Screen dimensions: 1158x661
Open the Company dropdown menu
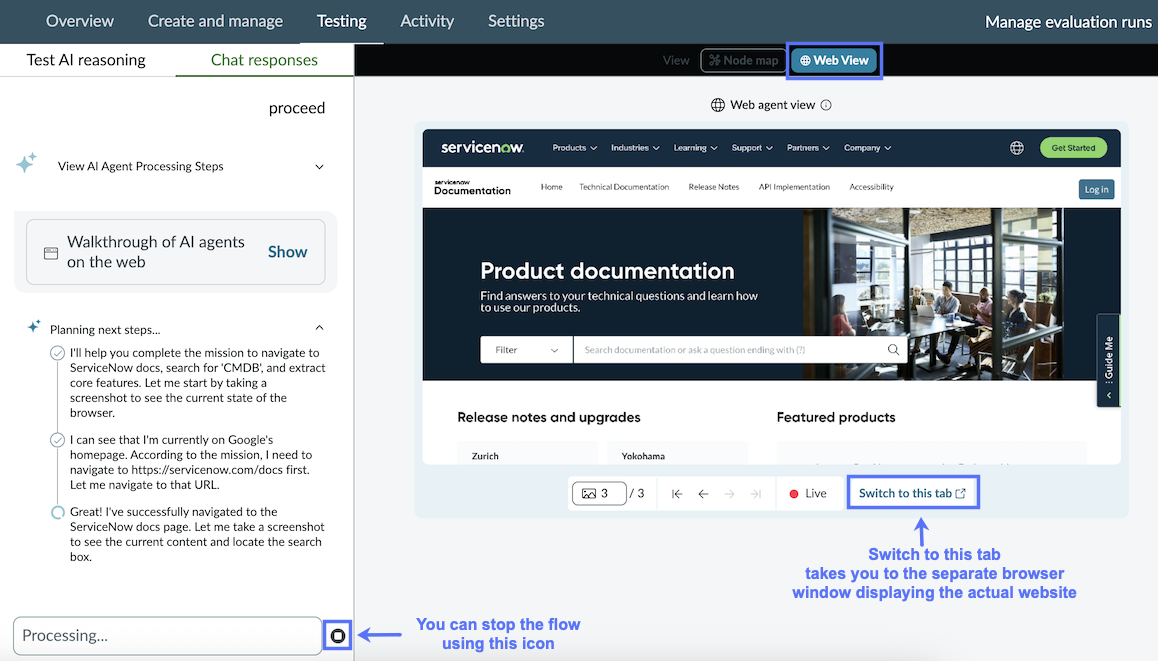point(867,148)
